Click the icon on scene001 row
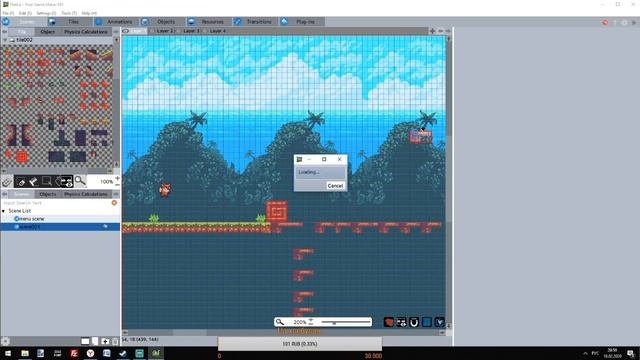640x360 pixels. click(x=105, y=227)
